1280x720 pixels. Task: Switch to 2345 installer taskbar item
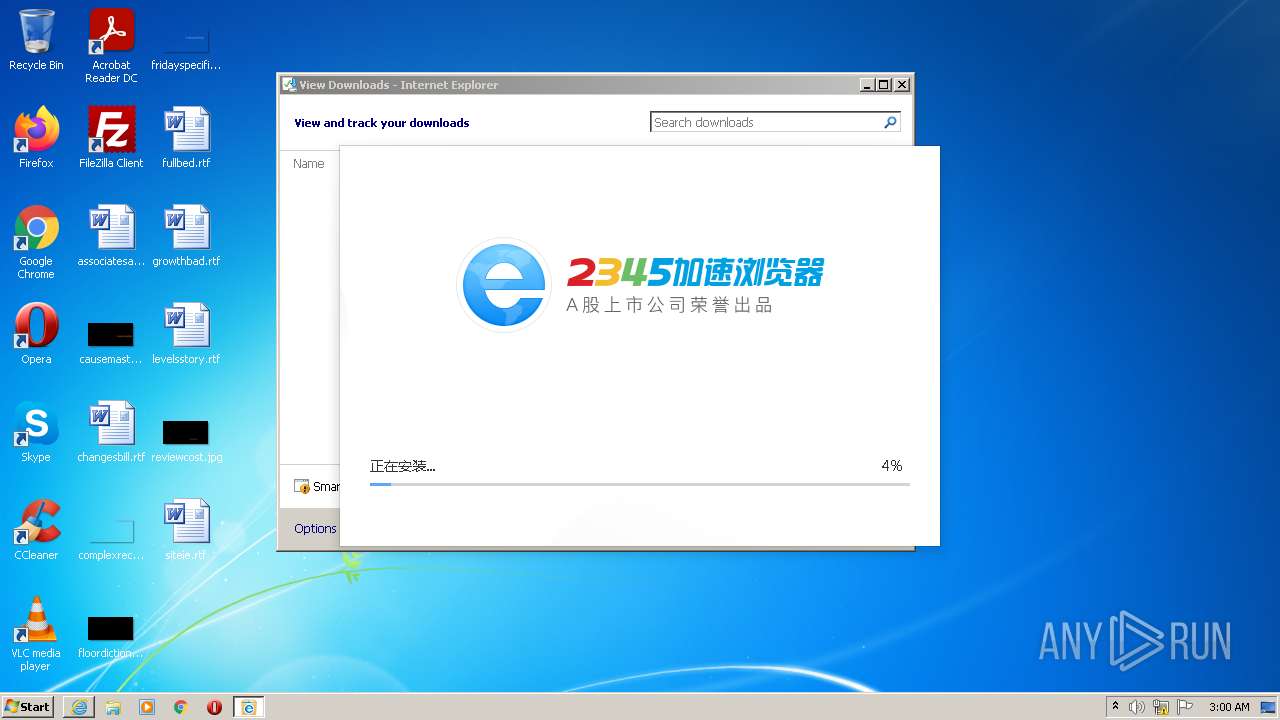248,707
